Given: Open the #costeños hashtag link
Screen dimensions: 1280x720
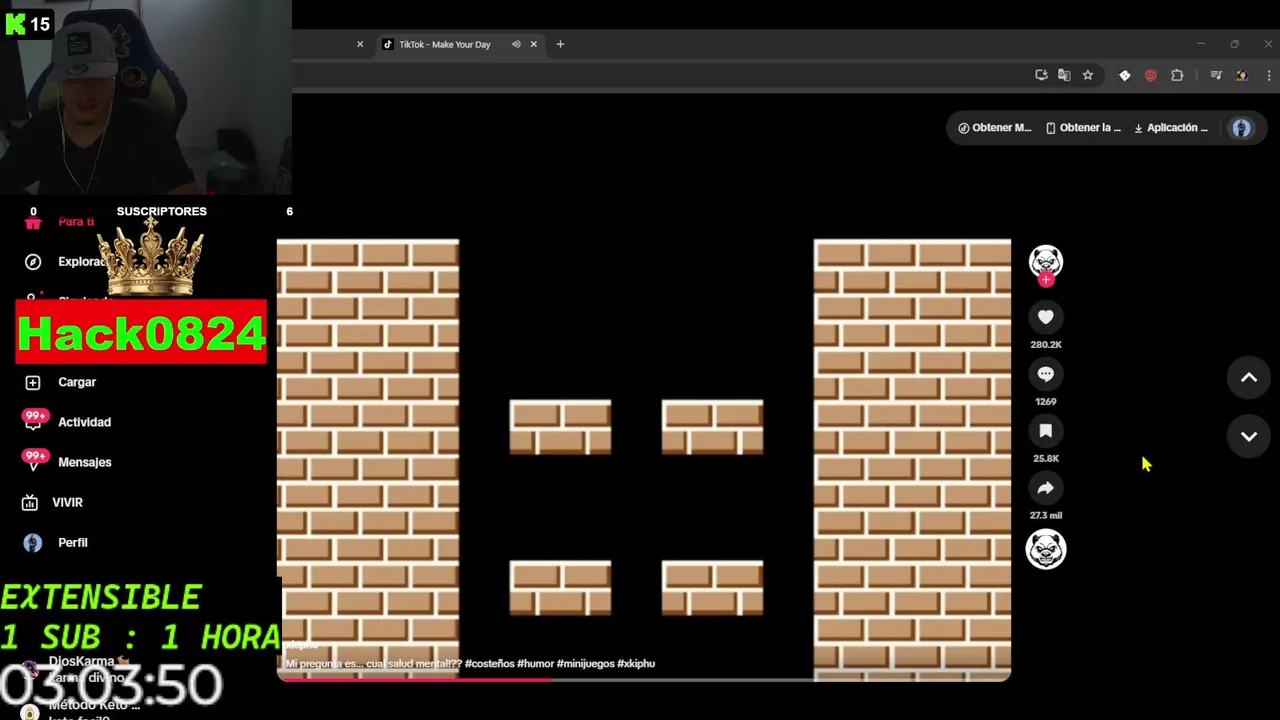Looking at the screenshot, I should [489, 663].
